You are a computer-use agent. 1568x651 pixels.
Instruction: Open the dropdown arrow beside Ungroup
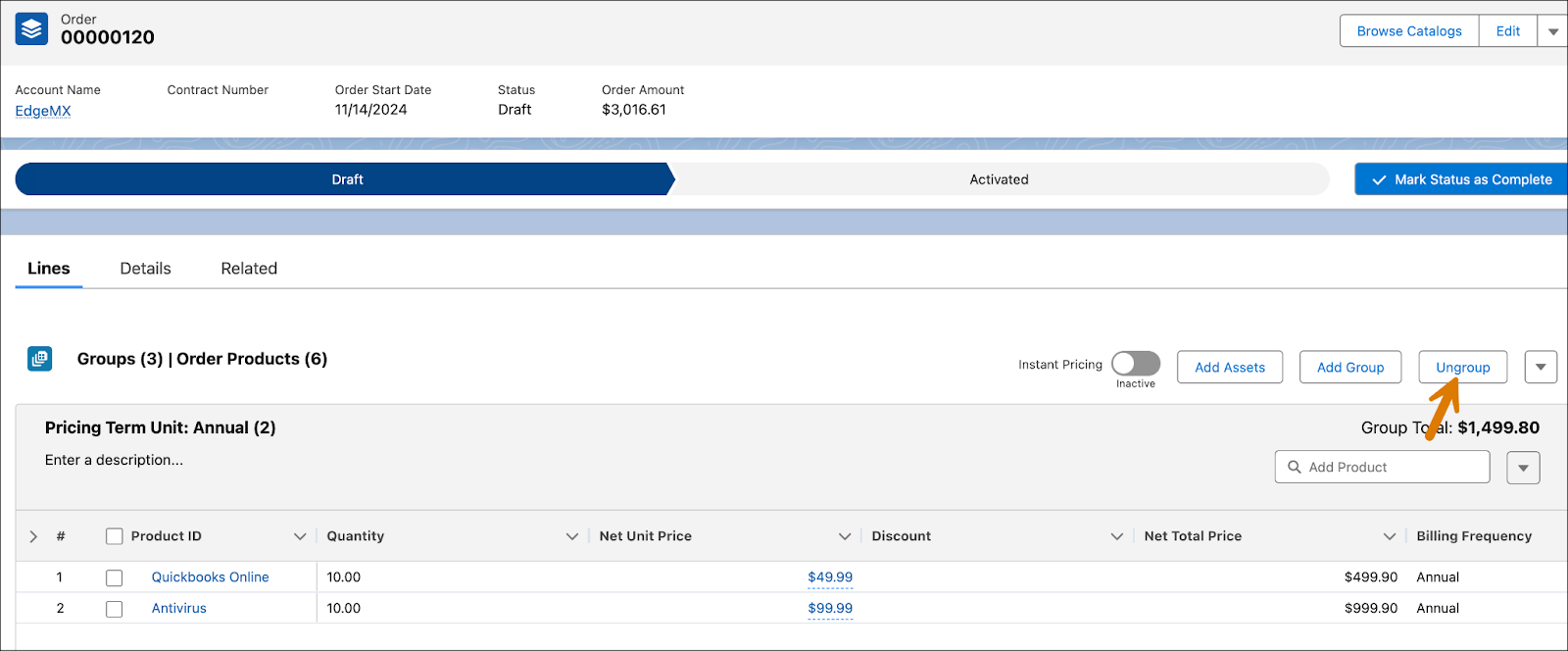tap(1541, 368)
